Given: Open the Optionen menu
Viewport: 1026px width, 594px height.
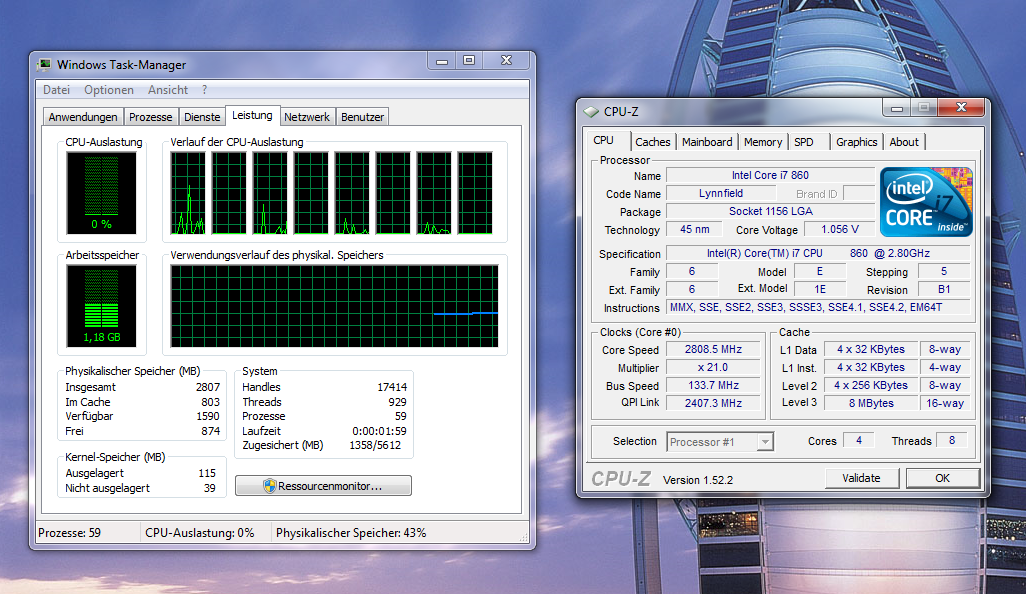Looking at the screenshot, I should (109, 90).
